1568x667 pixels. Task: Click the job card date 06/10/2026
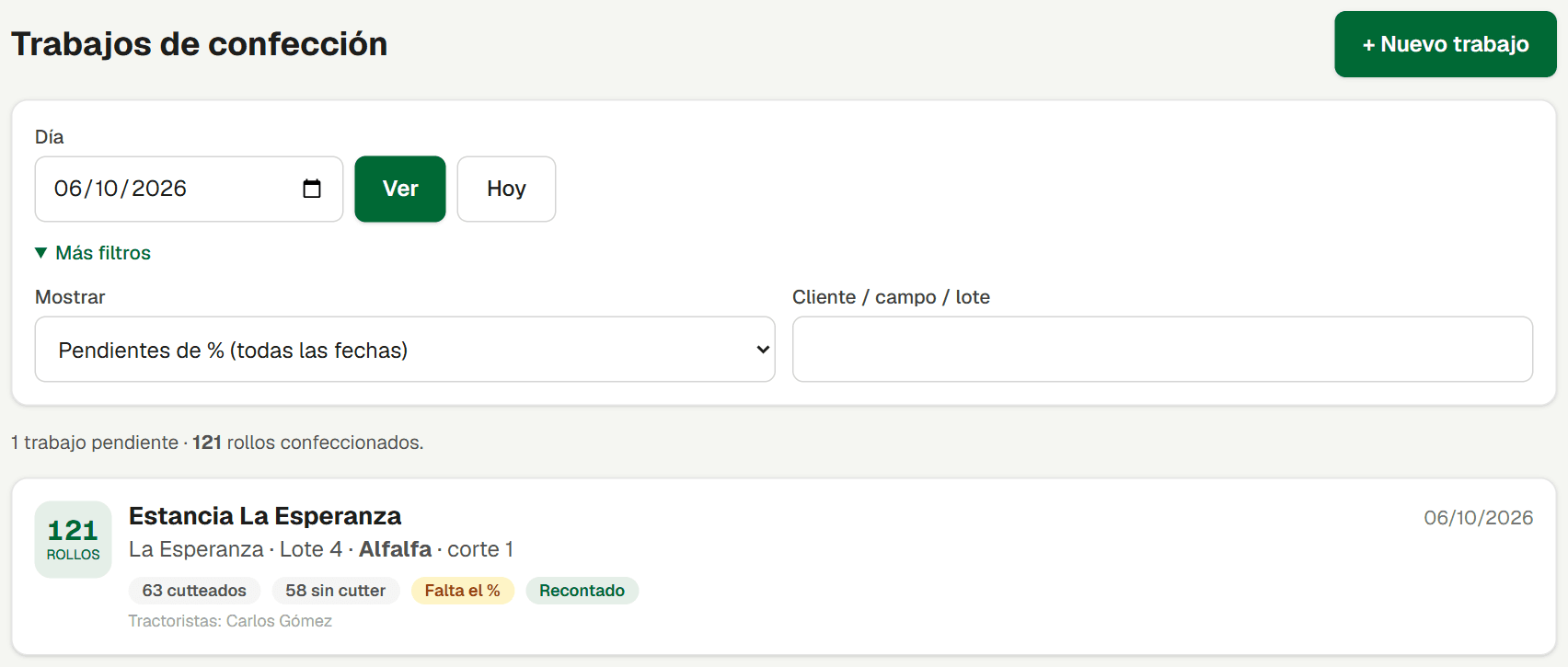[x=1478, y=518]
